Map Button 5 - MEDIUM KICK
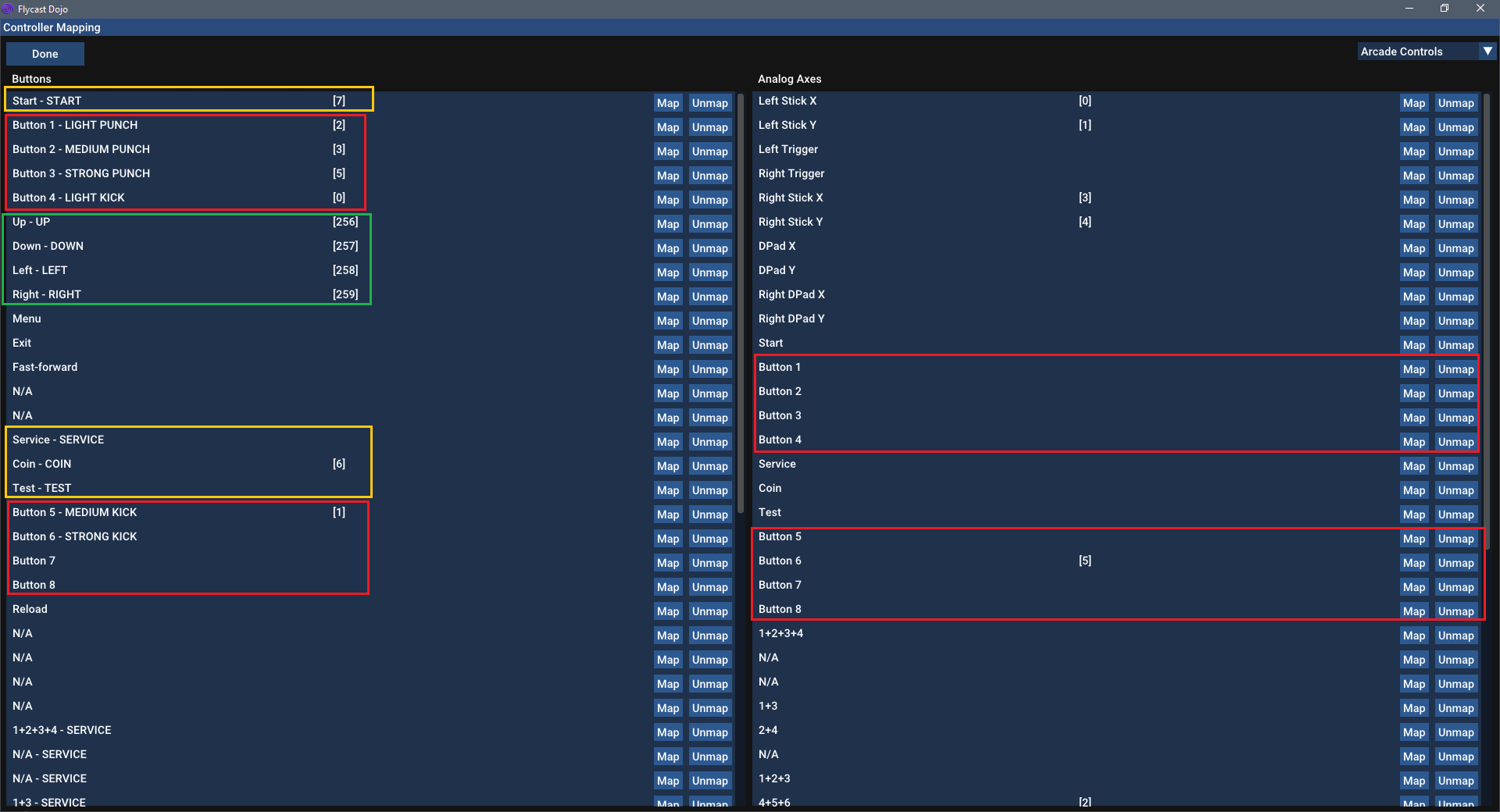 pyautogui.click(x=667, y=514)
